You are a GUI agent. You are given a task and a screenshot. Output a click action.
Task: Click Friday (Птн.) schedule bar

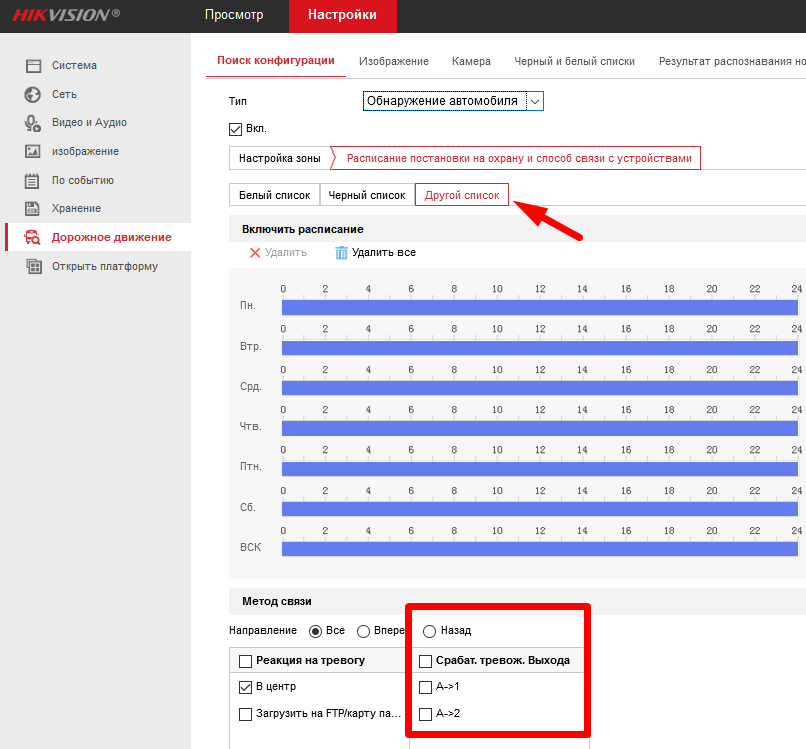click(x=540, y=469)
